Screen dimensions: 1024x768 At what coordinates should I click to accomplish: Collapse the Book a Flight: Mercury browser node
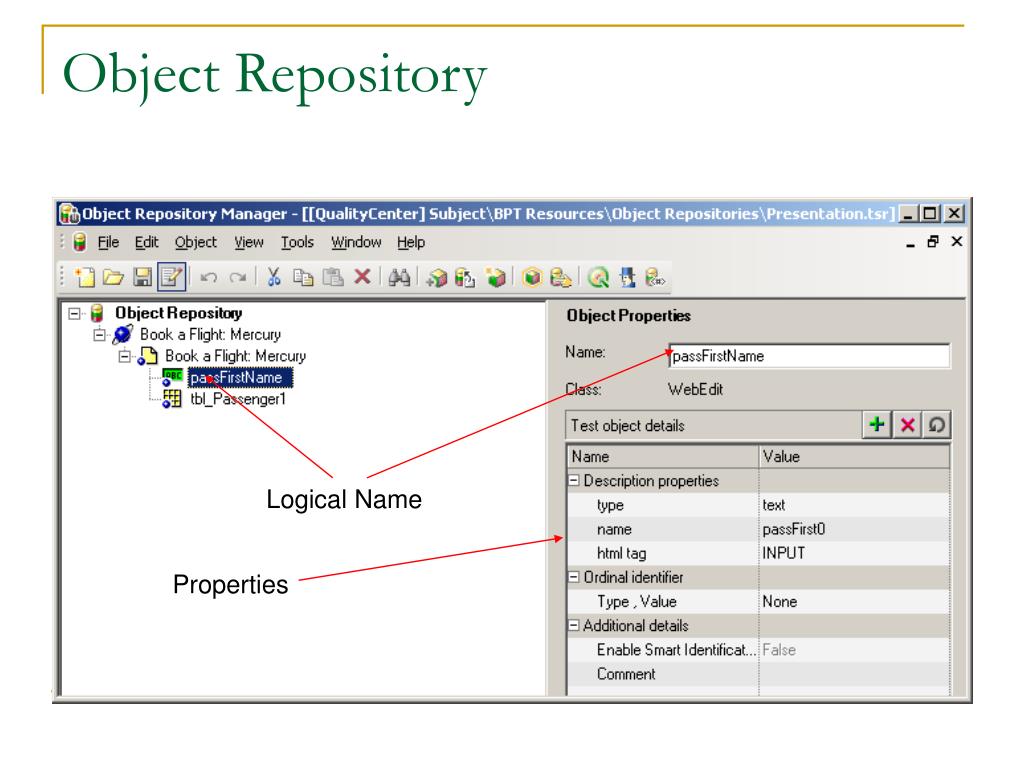coord(99,335)
